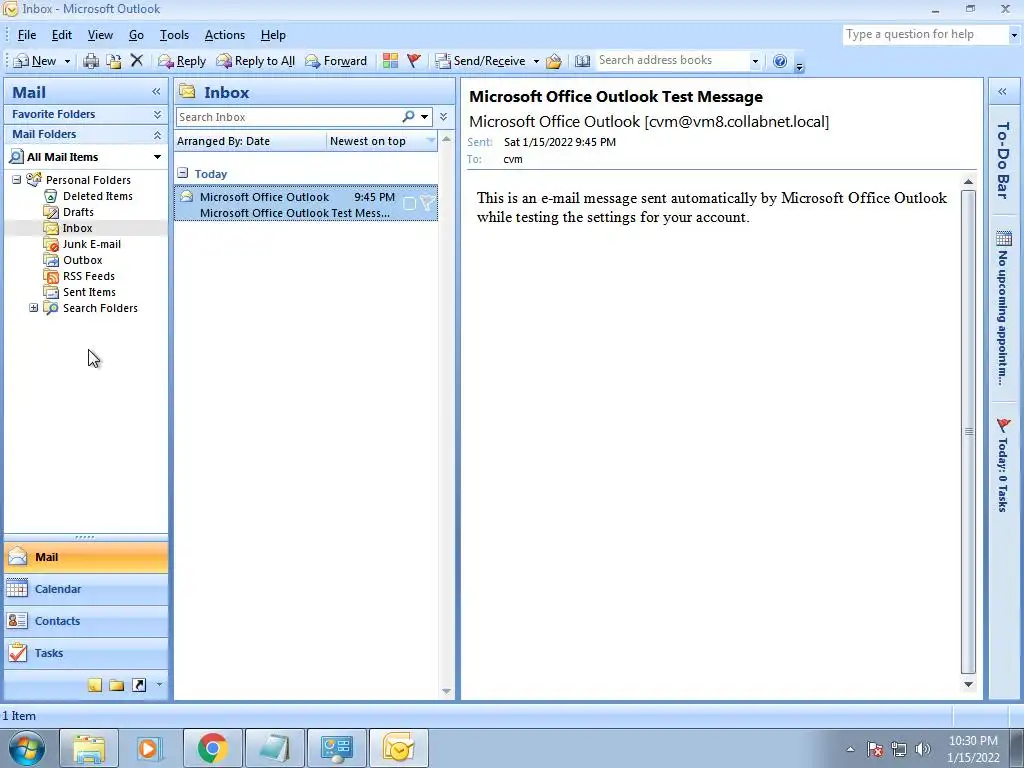Toggle follow-up flag on Test Message
The image size is (1024, 768).
[x=427, y=203]
